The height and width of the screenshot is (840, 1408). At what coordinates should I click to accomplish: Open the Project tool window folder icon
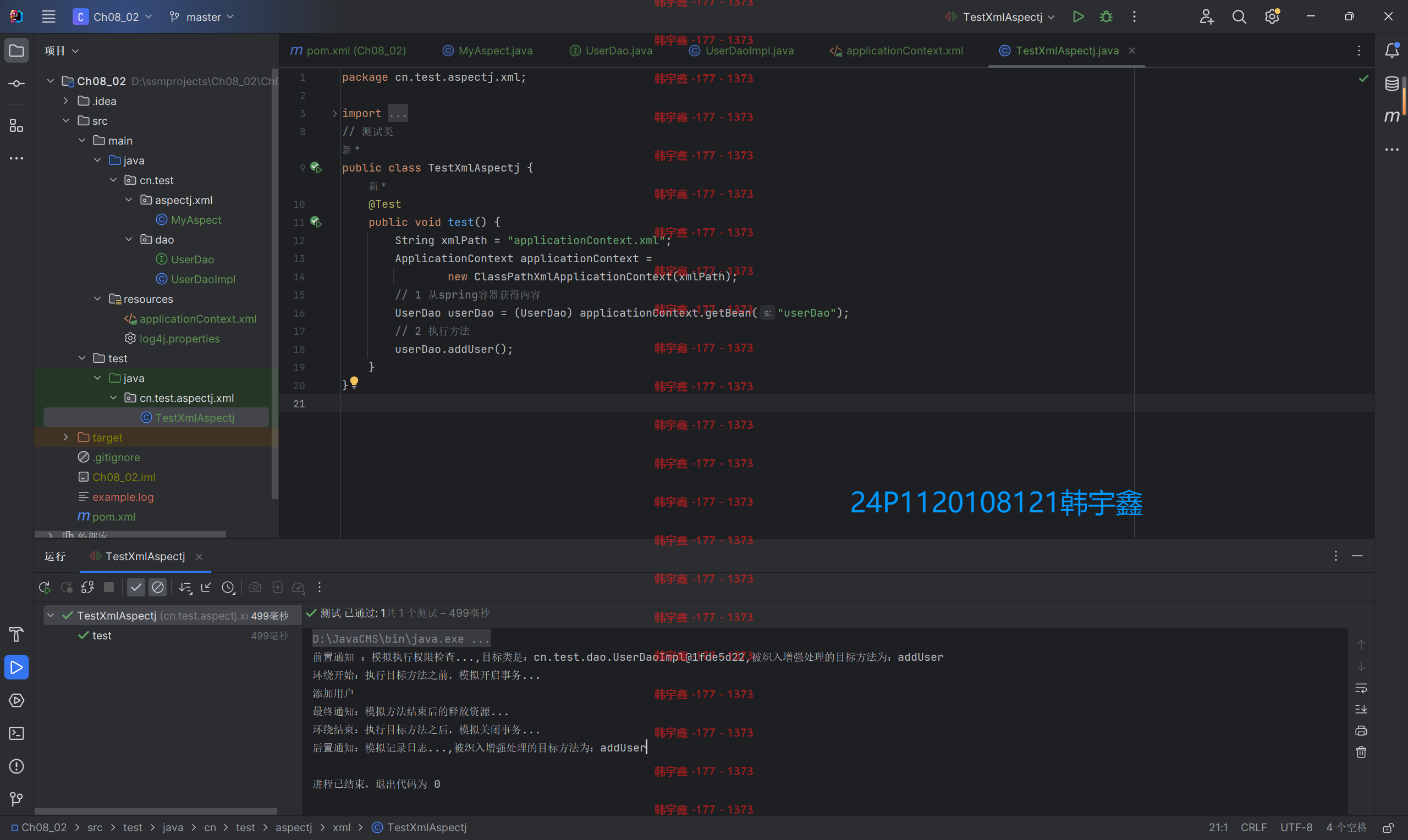pos(16,51)
